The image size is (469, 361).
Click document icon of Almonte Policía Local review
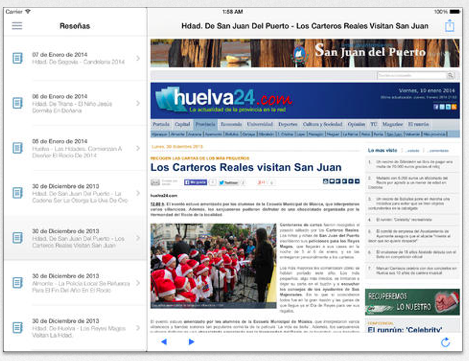click(x=18, y=283)
